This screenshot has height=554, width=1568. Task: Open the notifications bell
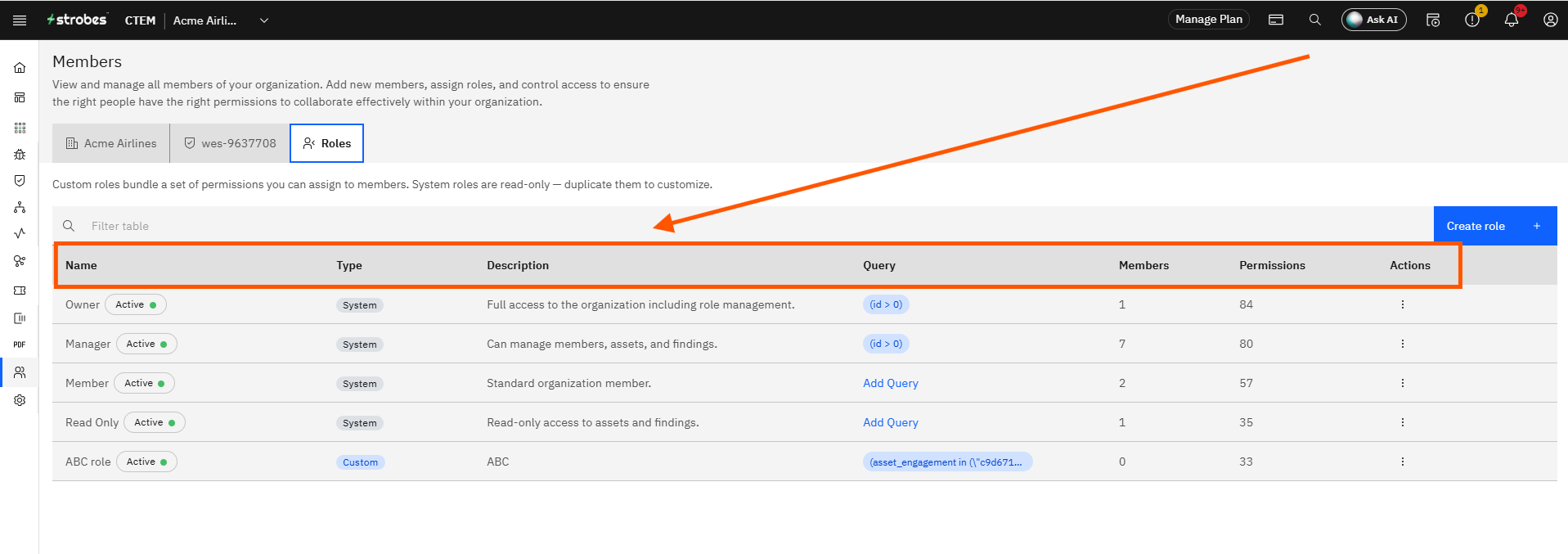point(1512,20)
